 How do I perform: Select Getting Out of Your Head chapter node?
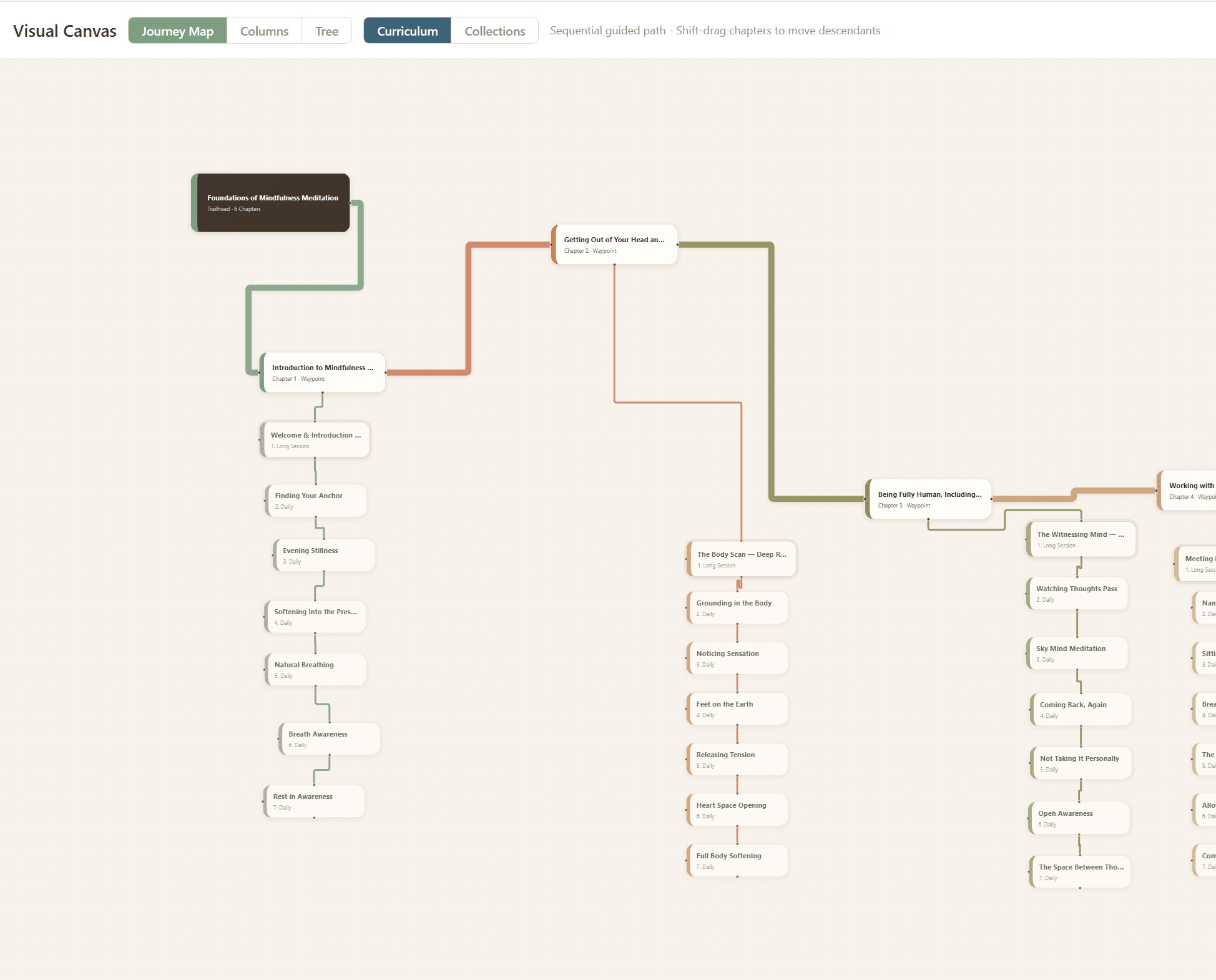tap(614, 245)
